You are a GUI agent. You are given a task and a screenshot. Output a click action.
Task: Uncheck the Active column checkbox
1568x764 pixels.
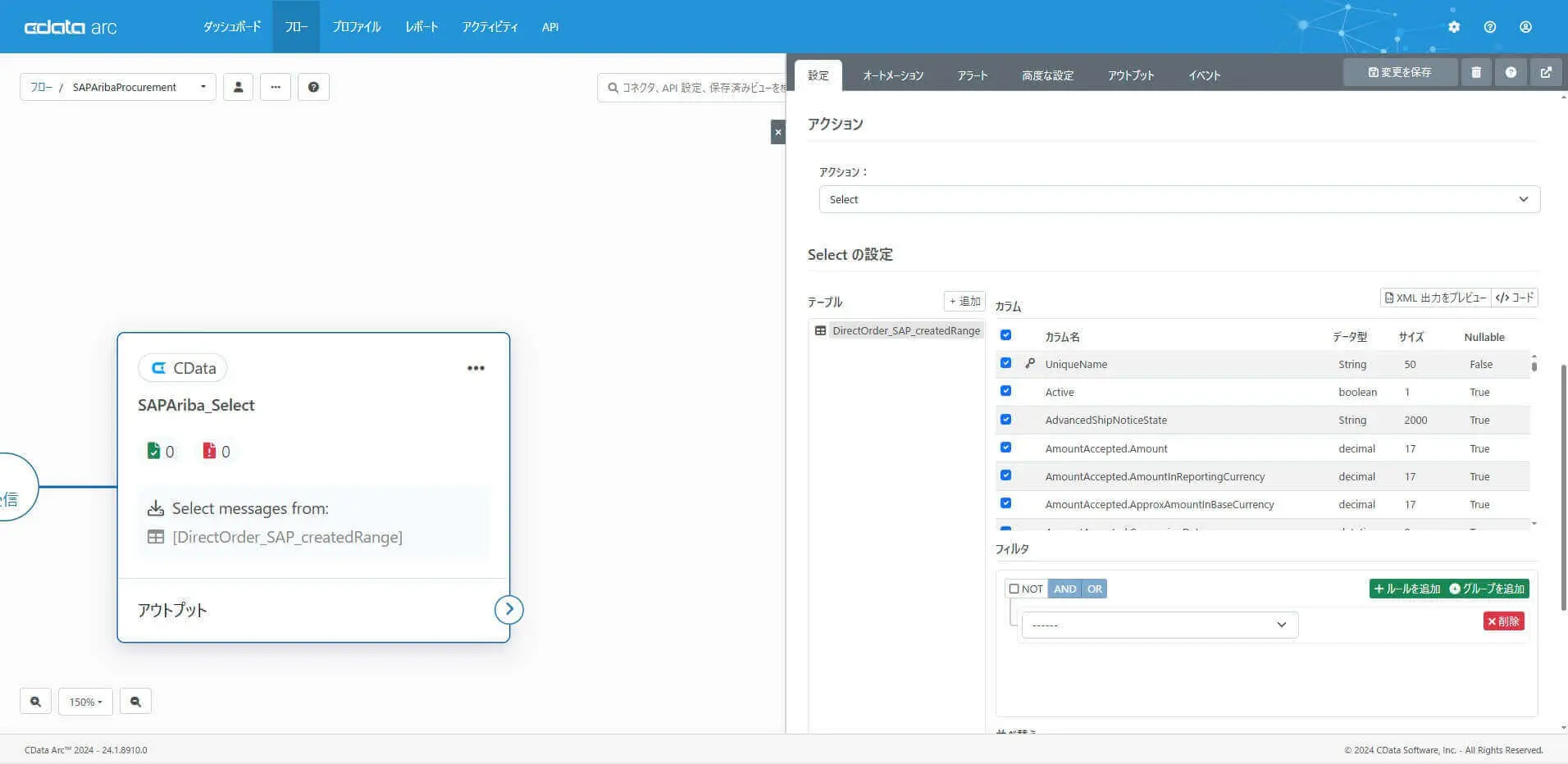coord(1005,391)
